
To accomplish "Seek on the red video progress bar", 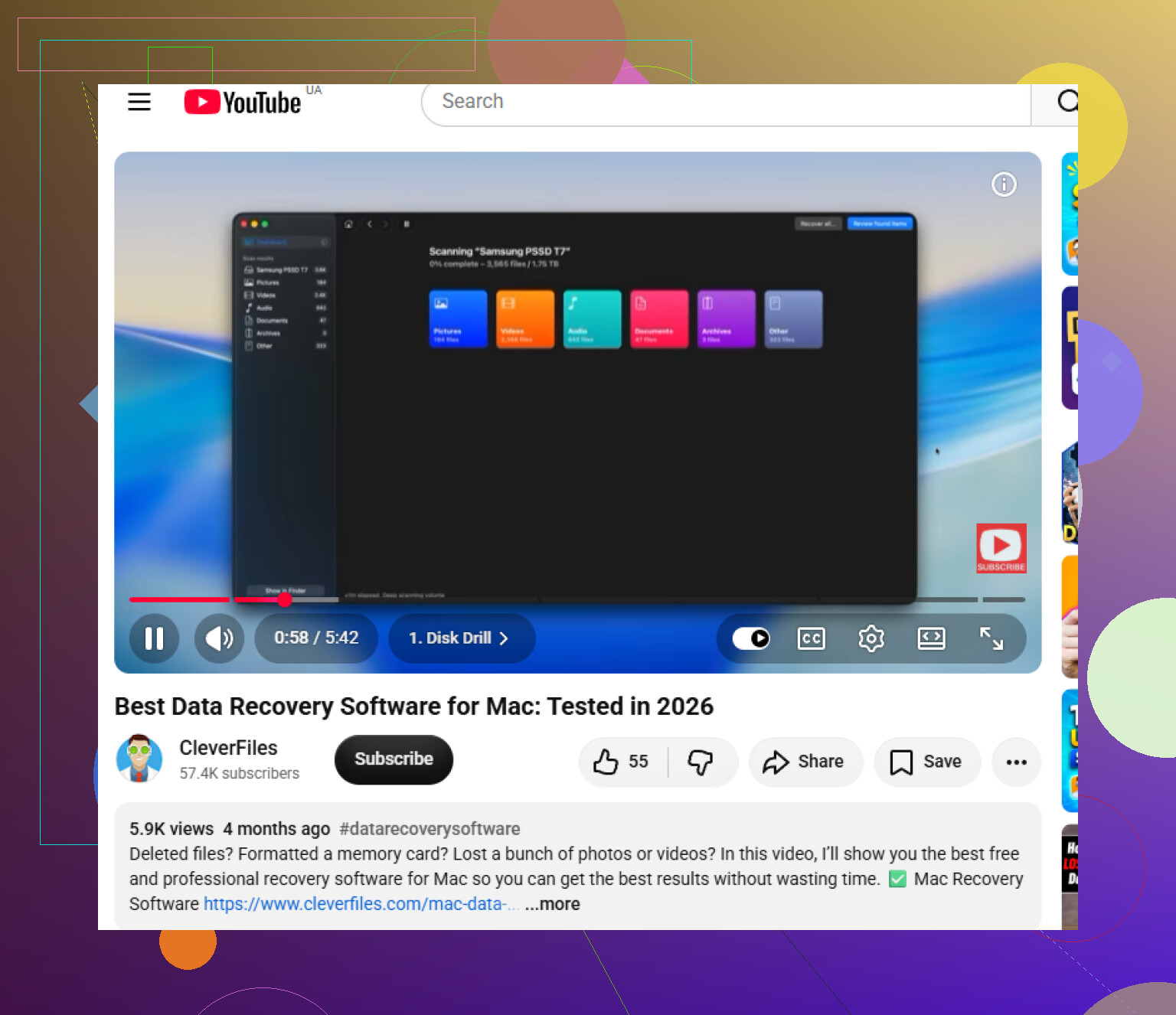I will [x=577, y=599].
